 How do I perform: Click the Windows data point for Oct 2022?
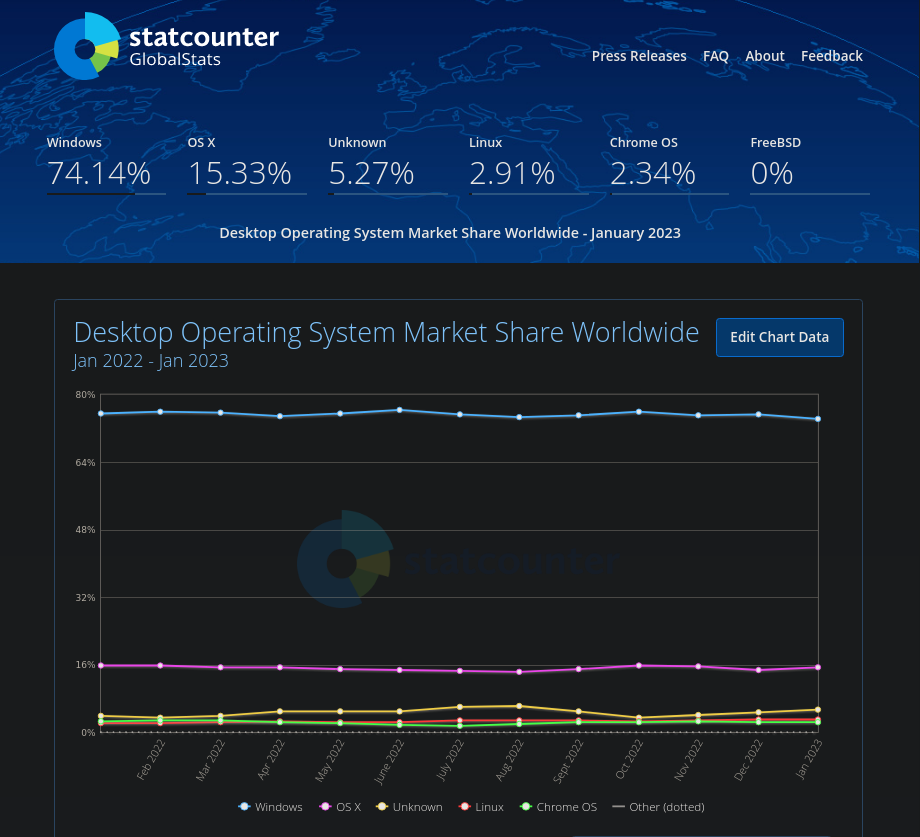coord(639,412)
